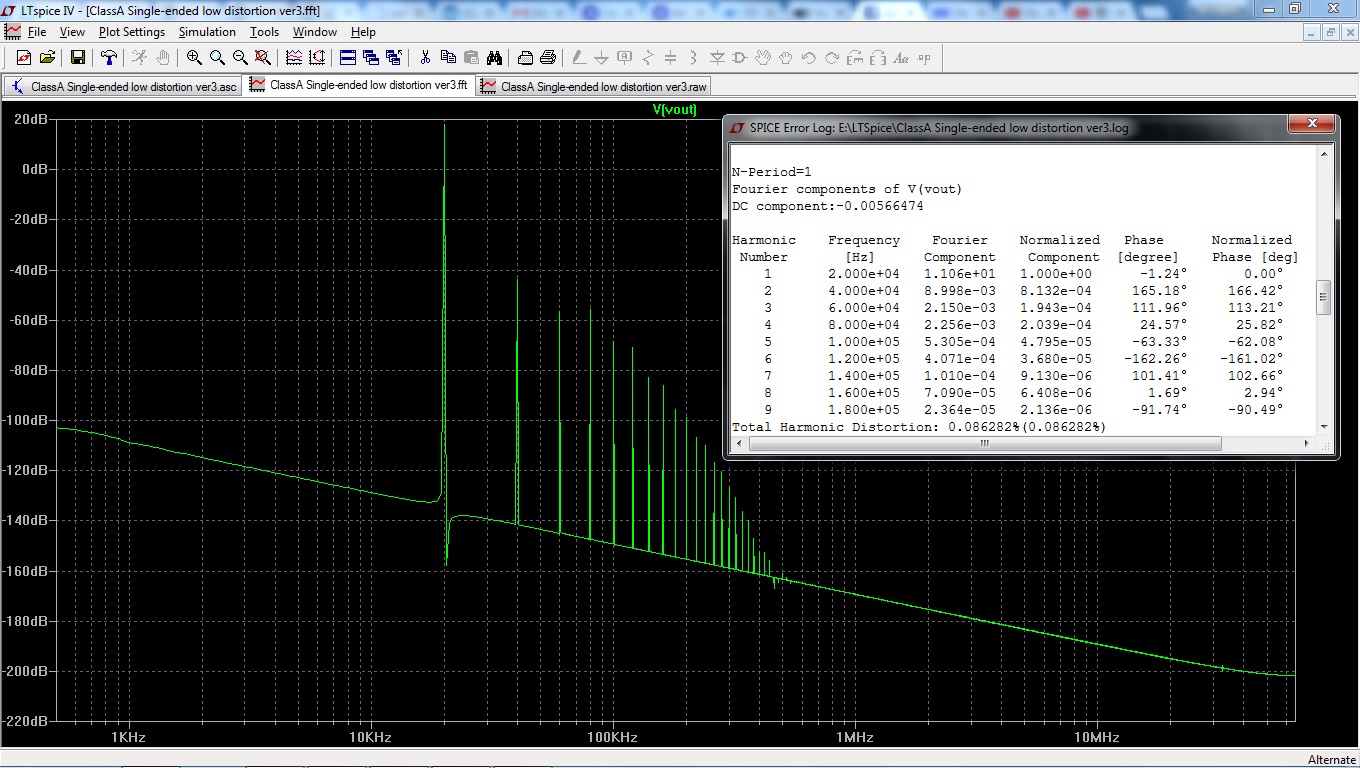Click the DC component:-0.00566474 line
The image size is (1360, 768).
[828, 206]
